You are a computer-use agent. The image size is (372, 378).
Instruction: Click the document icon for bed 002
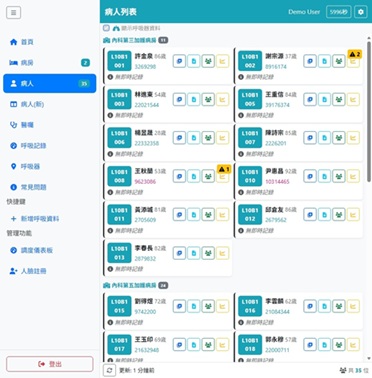coord(324,61)
